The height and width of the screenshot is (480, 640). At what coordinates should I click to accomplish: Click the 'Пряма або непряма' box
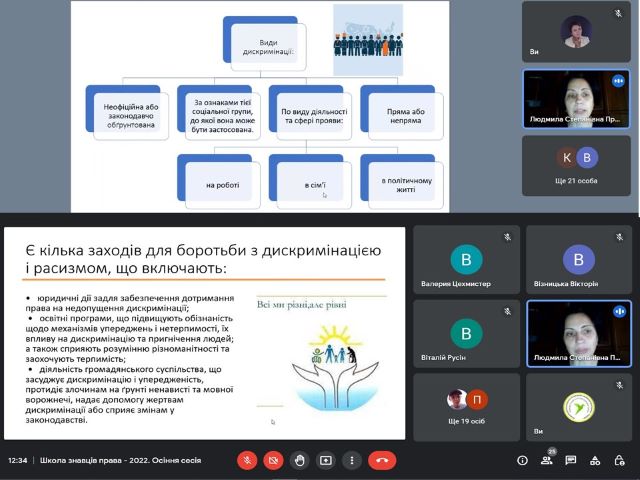pos(406,116)
